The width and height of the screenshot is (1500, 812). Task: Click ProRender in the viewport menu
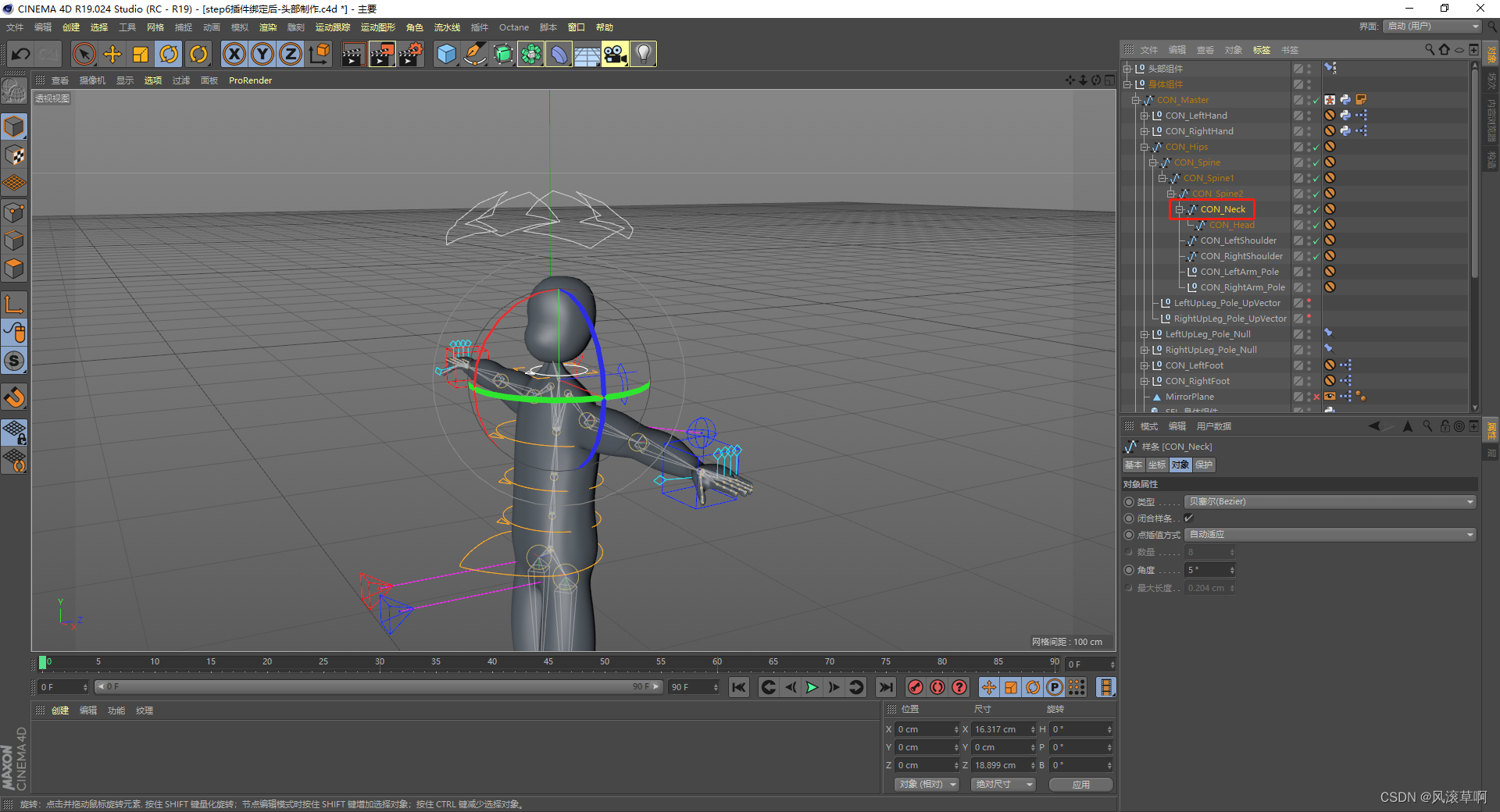(250, 80)
